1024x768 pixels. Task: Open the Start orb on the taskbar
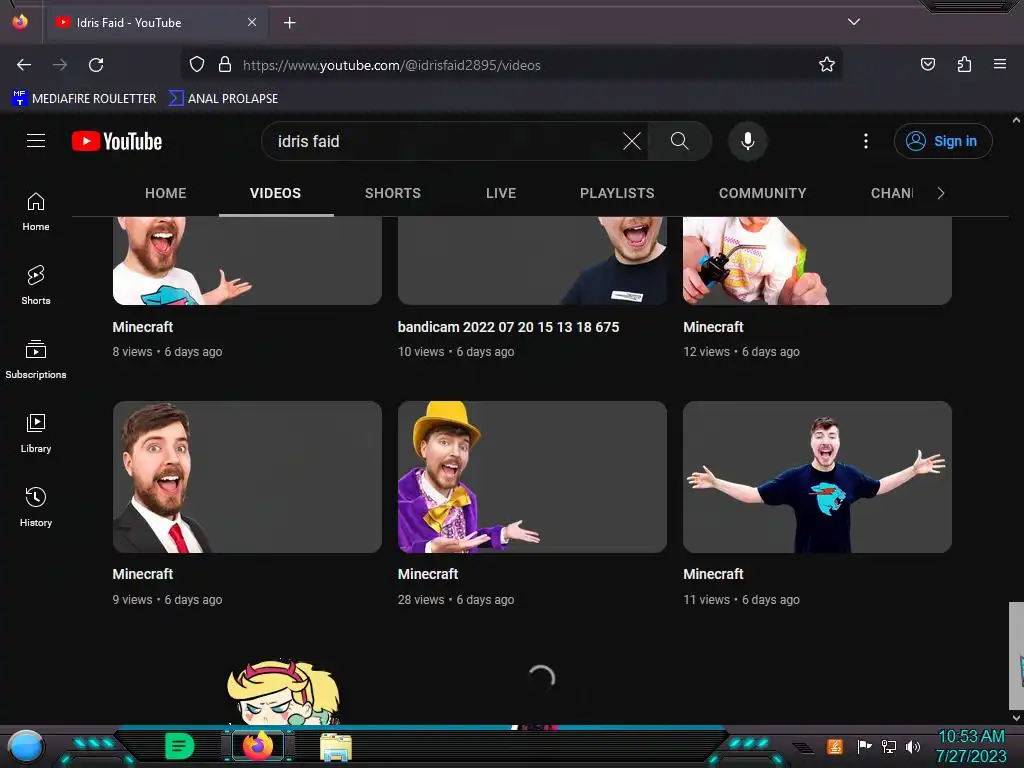tap(26, 747)
